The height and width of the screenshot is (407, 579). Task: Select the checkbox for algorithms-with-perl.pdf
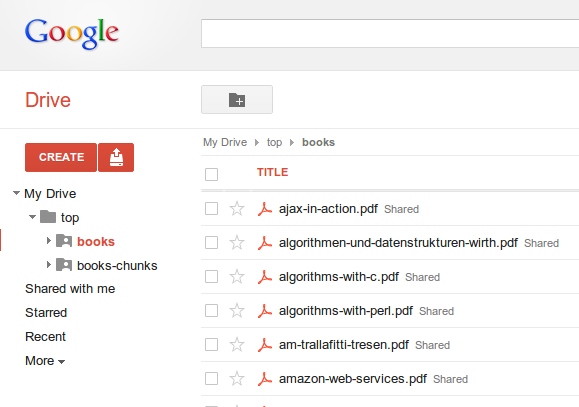point(212,311)
